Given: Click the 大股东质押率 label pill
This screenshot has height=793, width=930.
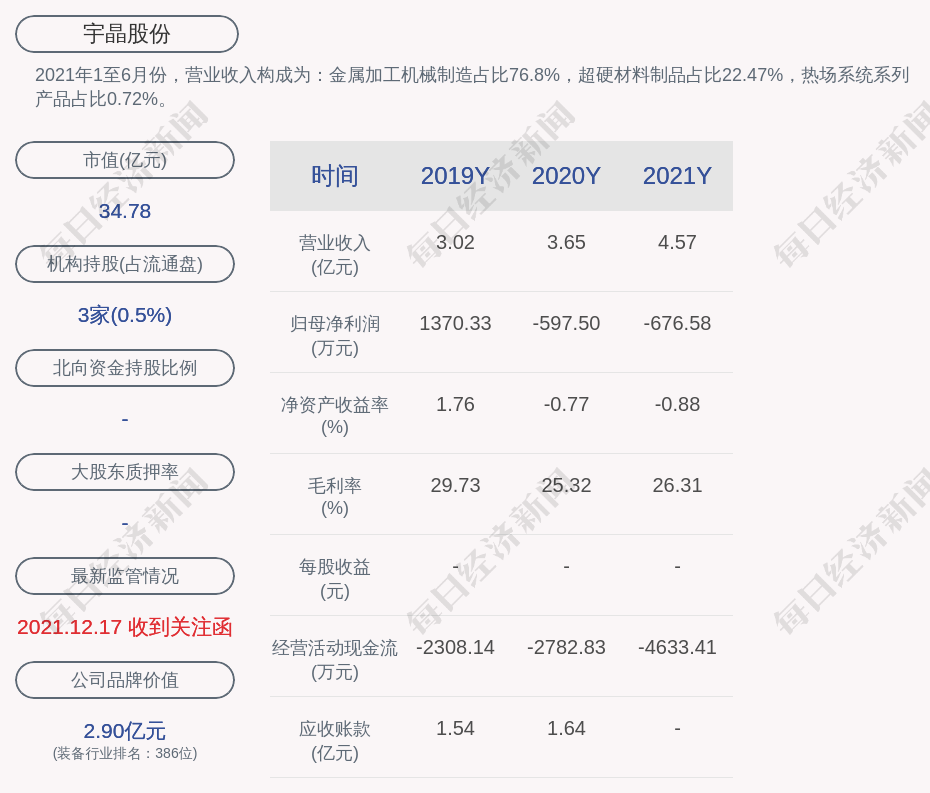Looking at the screenshot, I should point(125,472).
